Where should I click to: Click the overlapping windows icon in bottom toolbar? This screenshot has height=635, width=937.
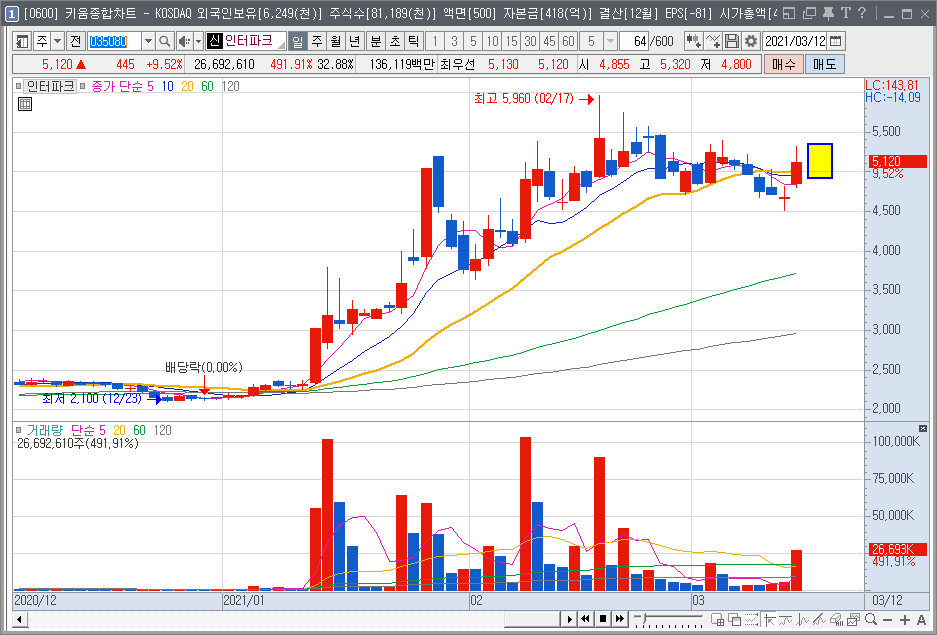[734, 619]
